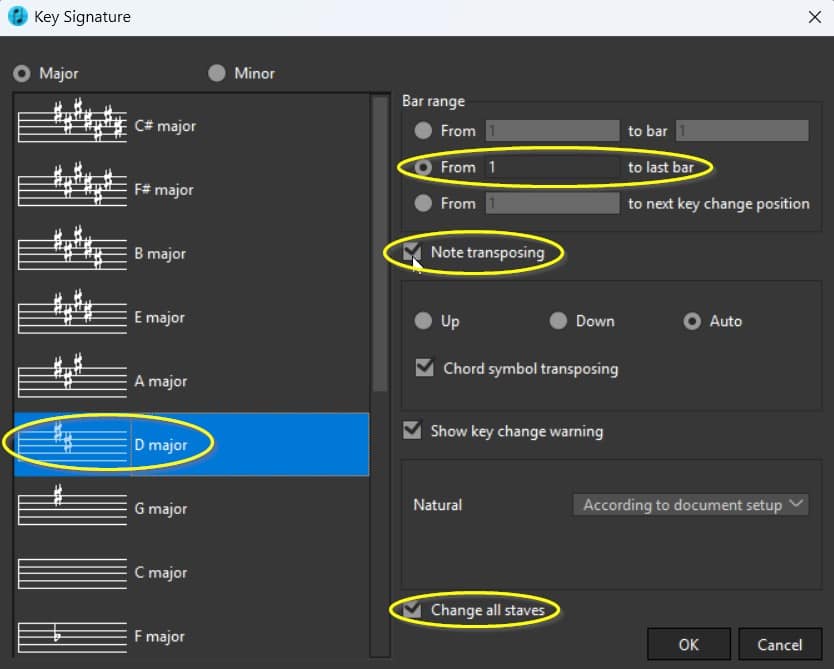Image resolution: width=834 pixels, height=669 pixels.
Task: Select the Up transposing direction
Action: click(424, 321)
